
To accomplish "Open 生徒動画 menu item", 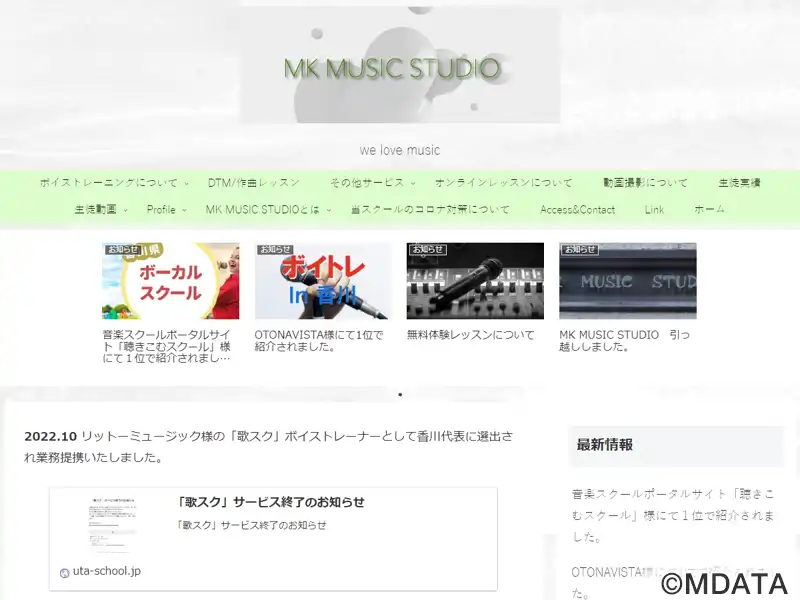I will point(95,209).
